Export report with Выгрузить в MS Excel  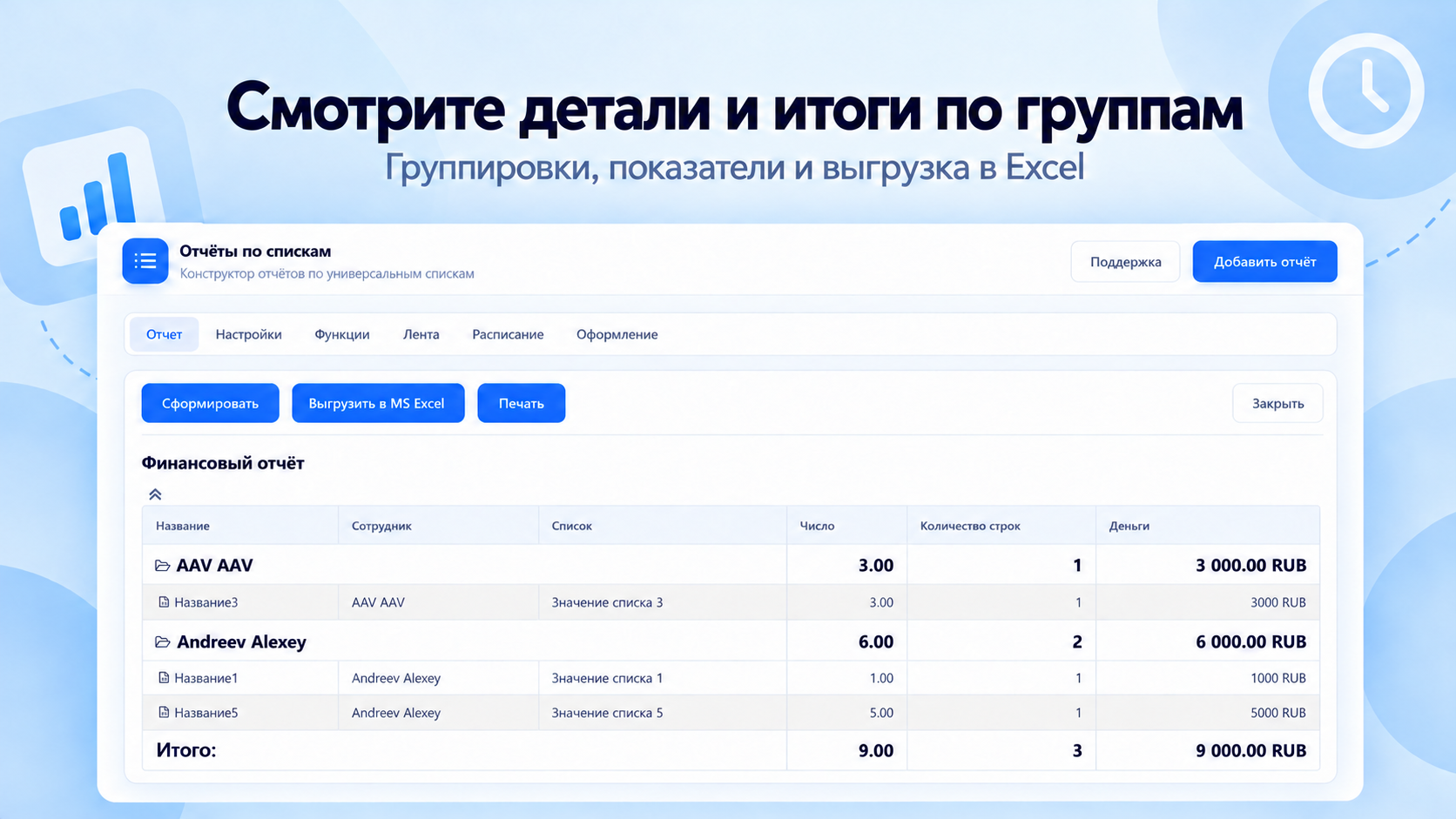tap(378, 403)
